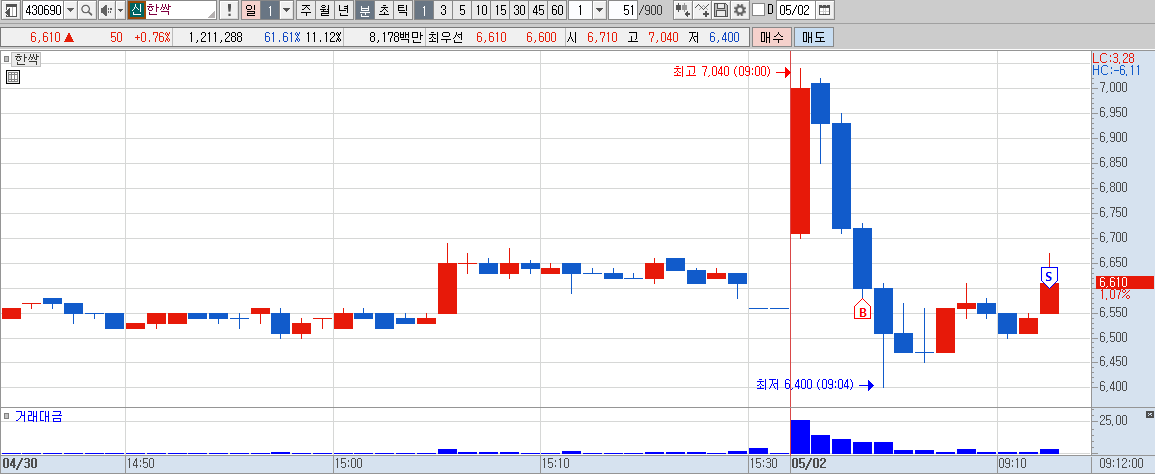Screen dimensions: 1155x474
Task: Click the low price value 6,400 in the quote bar
Action: pyautogui.click(x=724, y=37)
